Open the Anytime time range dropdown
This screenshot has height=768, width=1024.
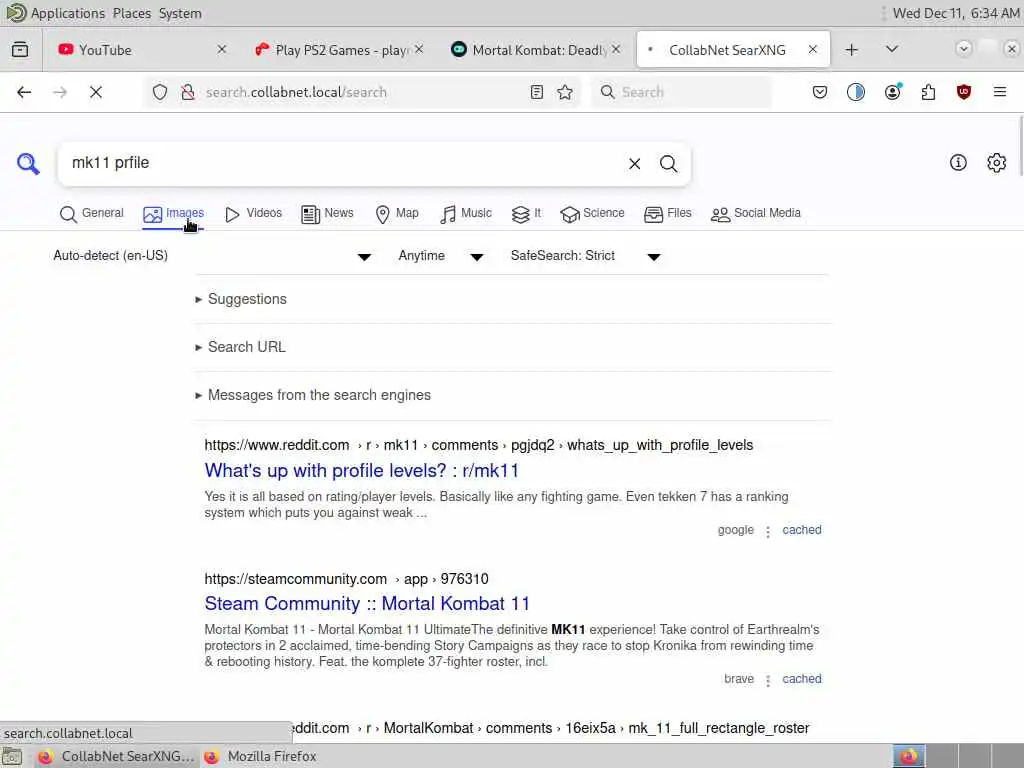pos(441,256)
